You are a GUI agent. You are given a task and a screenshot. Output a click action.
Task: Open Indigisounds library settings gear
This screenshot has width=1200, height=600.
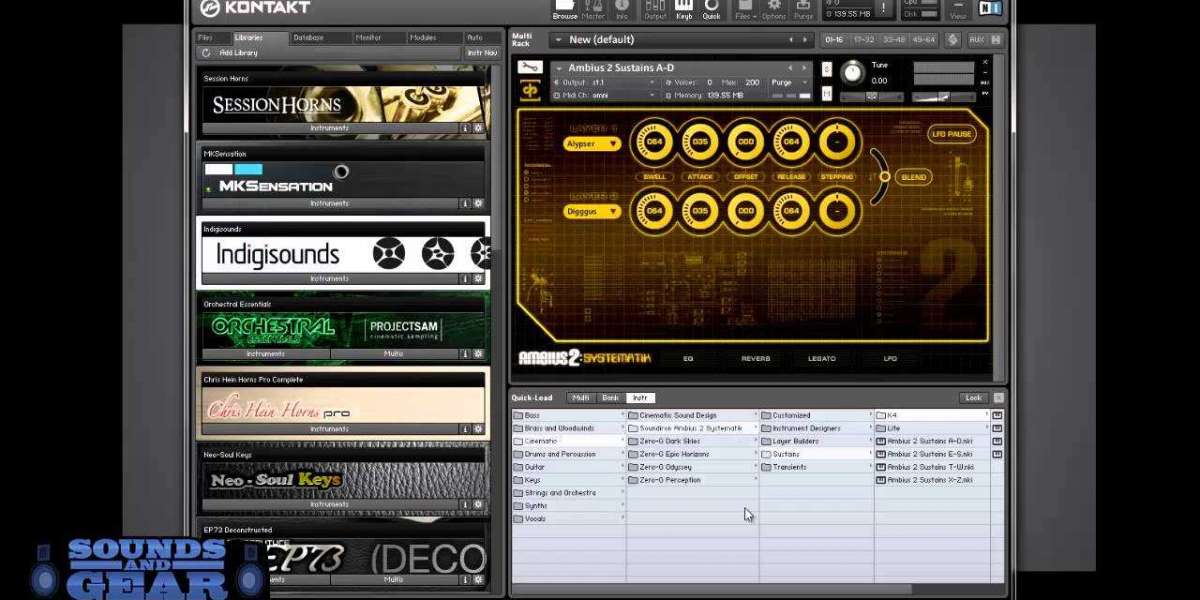pyautogui.click(x=478, y=278)
